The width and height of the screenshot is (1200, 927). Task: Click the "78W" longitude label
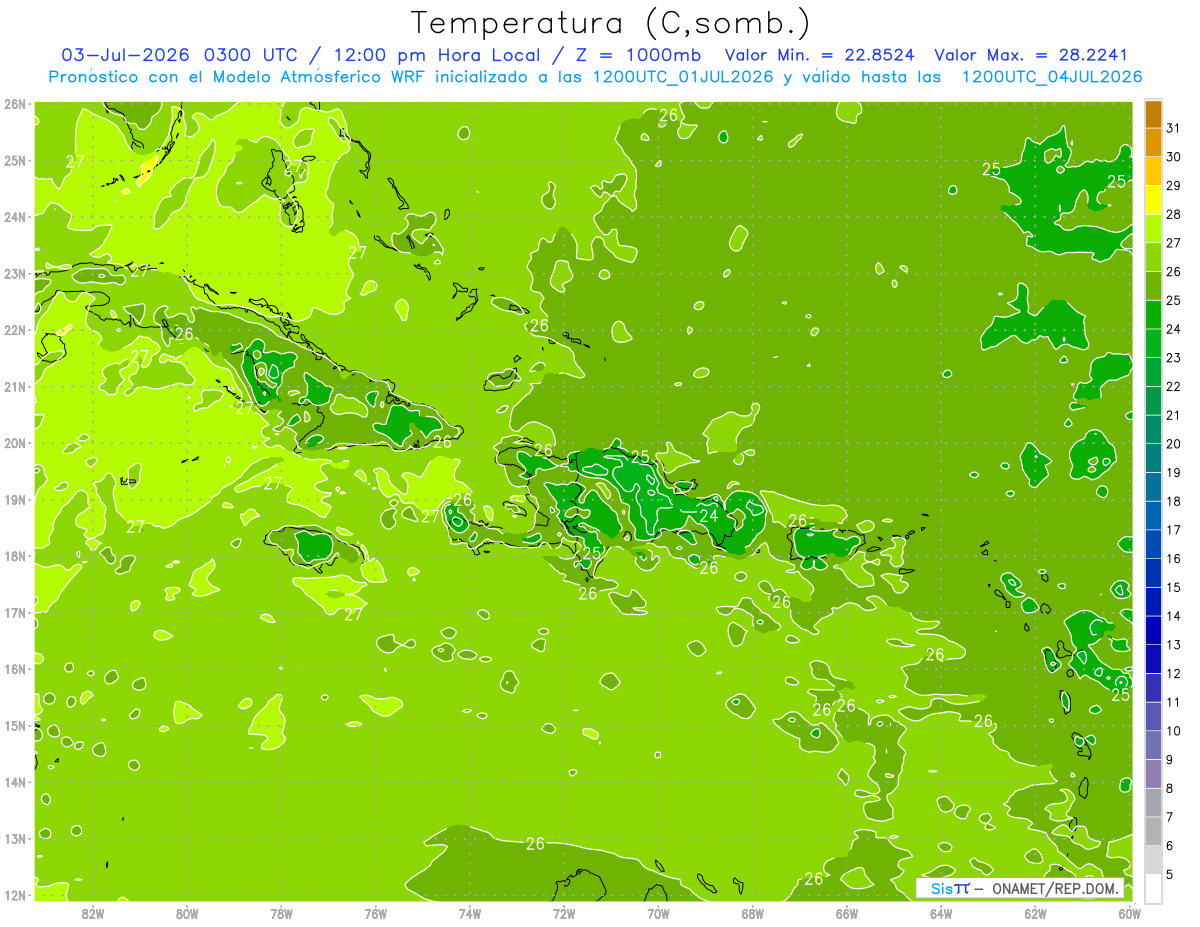click(281, 913)
